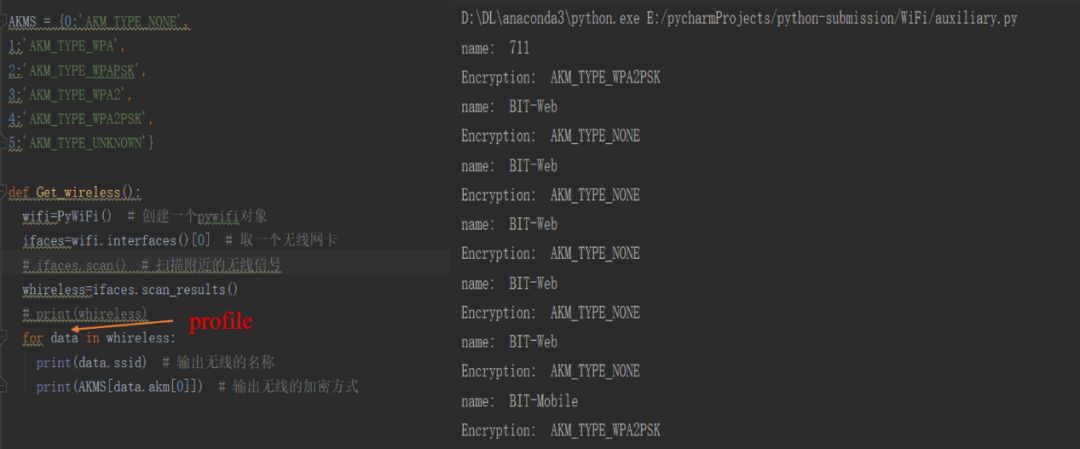
Task: Click the 'AKM_TYPE_UNKNOWN' dictionary entry
Action: (88, 143)
